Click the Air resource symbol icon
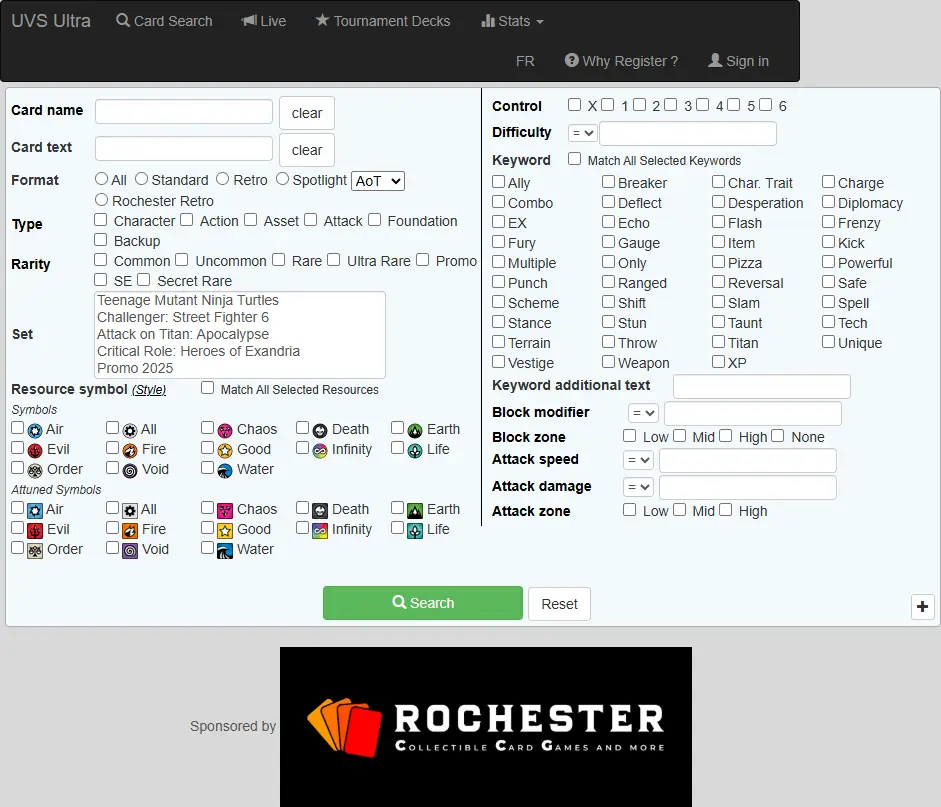The width and height of the screenshot is (941, 807). click(35, 430)
